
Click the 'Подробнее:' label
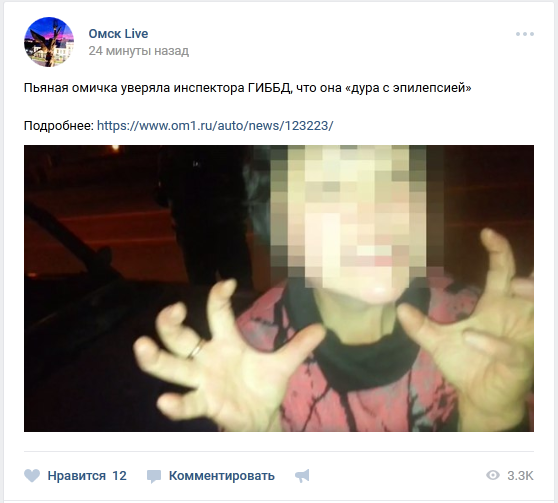[x=59, y=126]
